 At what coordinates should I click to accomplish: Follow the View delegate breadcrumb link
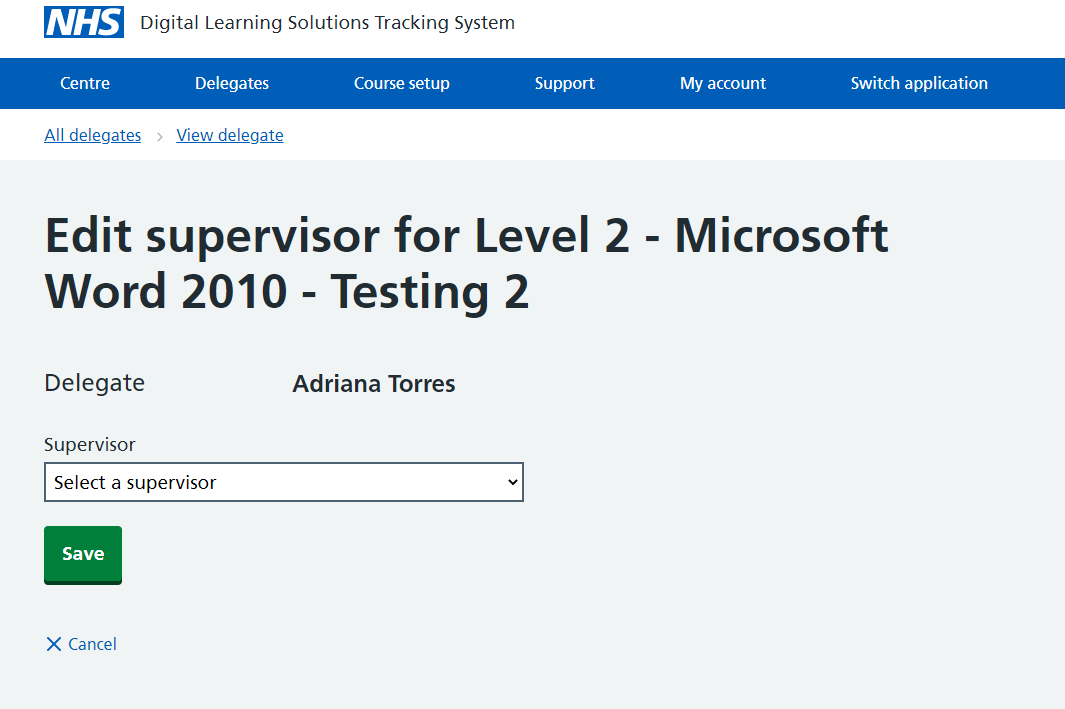pyautogui.click(x=230, y=135)
